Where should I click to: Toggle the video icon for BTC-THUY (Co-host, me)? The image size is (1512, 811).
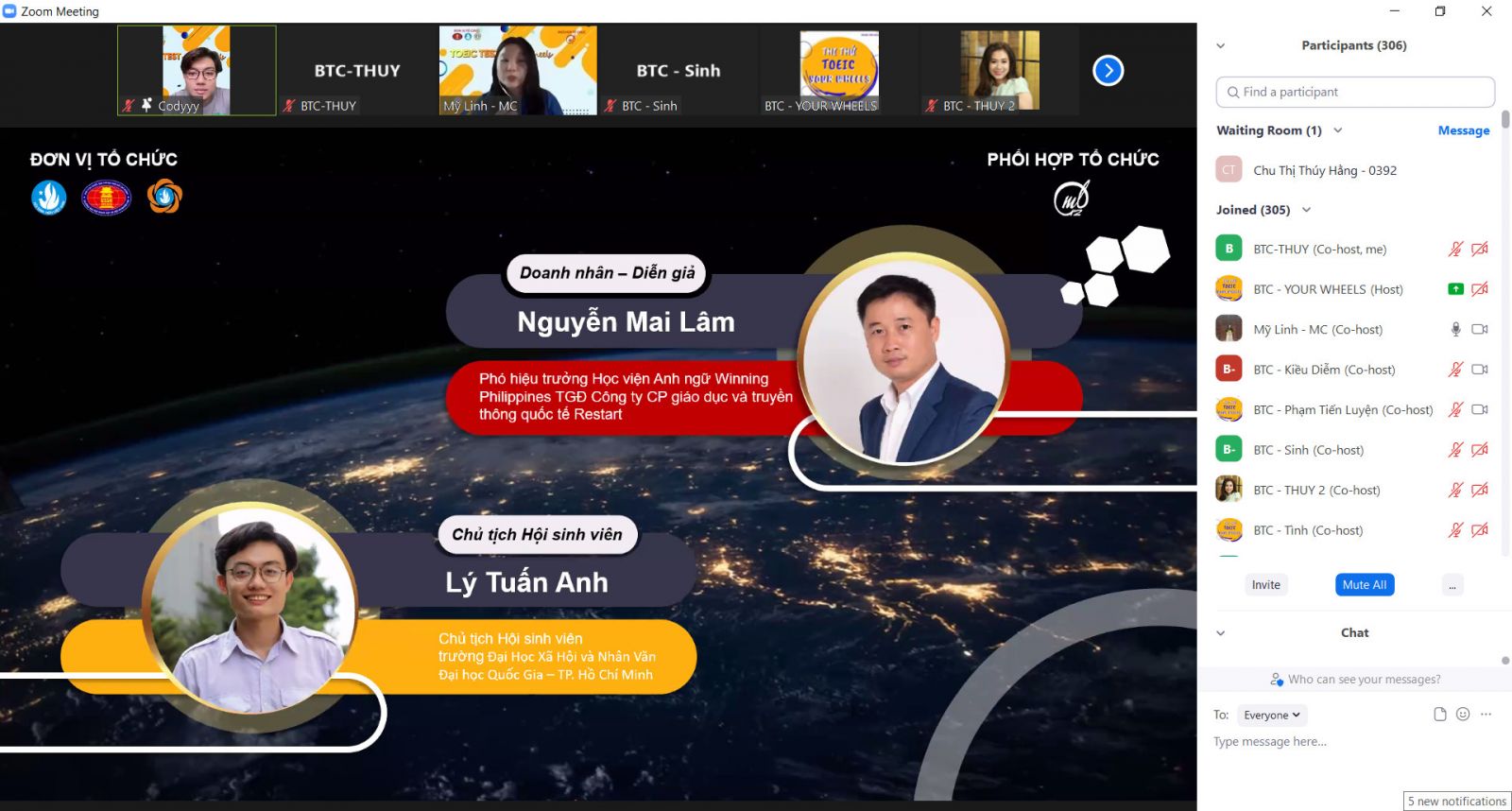1480,250
